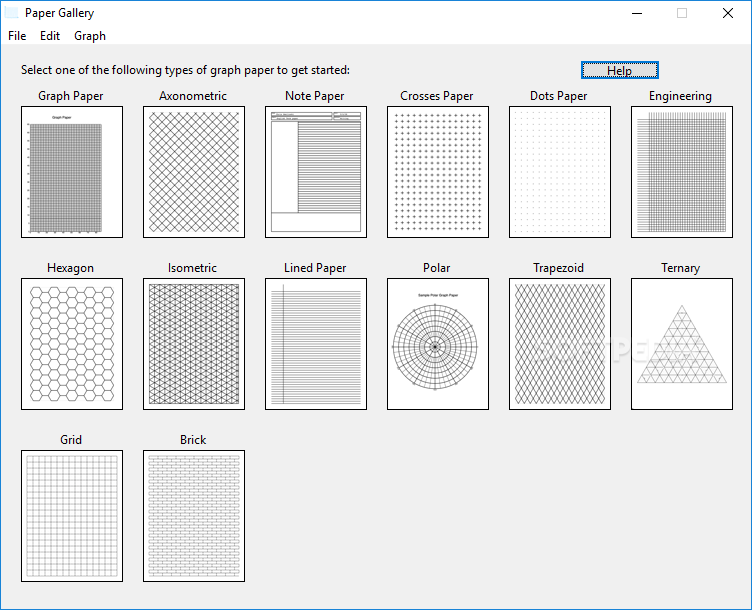
Task: Click the Paper Gallery title bar icon
Action: (x=12, y=13)
